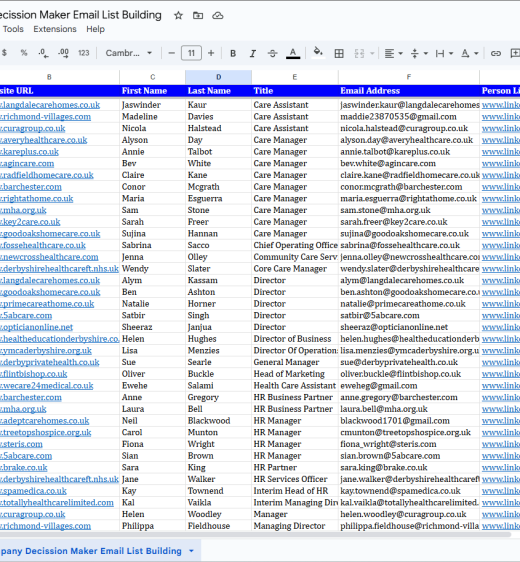
Task: Open the sheet tab options arrow
Action: pos(191,551)
